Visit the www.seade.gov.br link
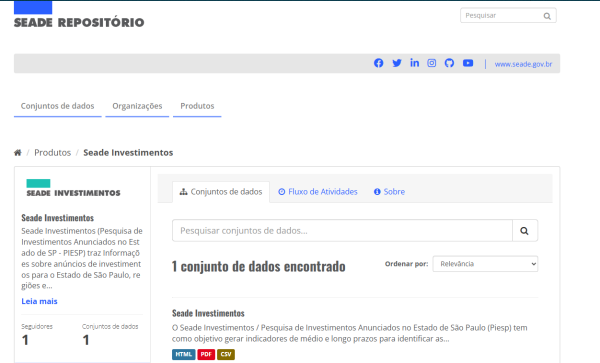This screenshot has height=363, width=600. (523, 64)
